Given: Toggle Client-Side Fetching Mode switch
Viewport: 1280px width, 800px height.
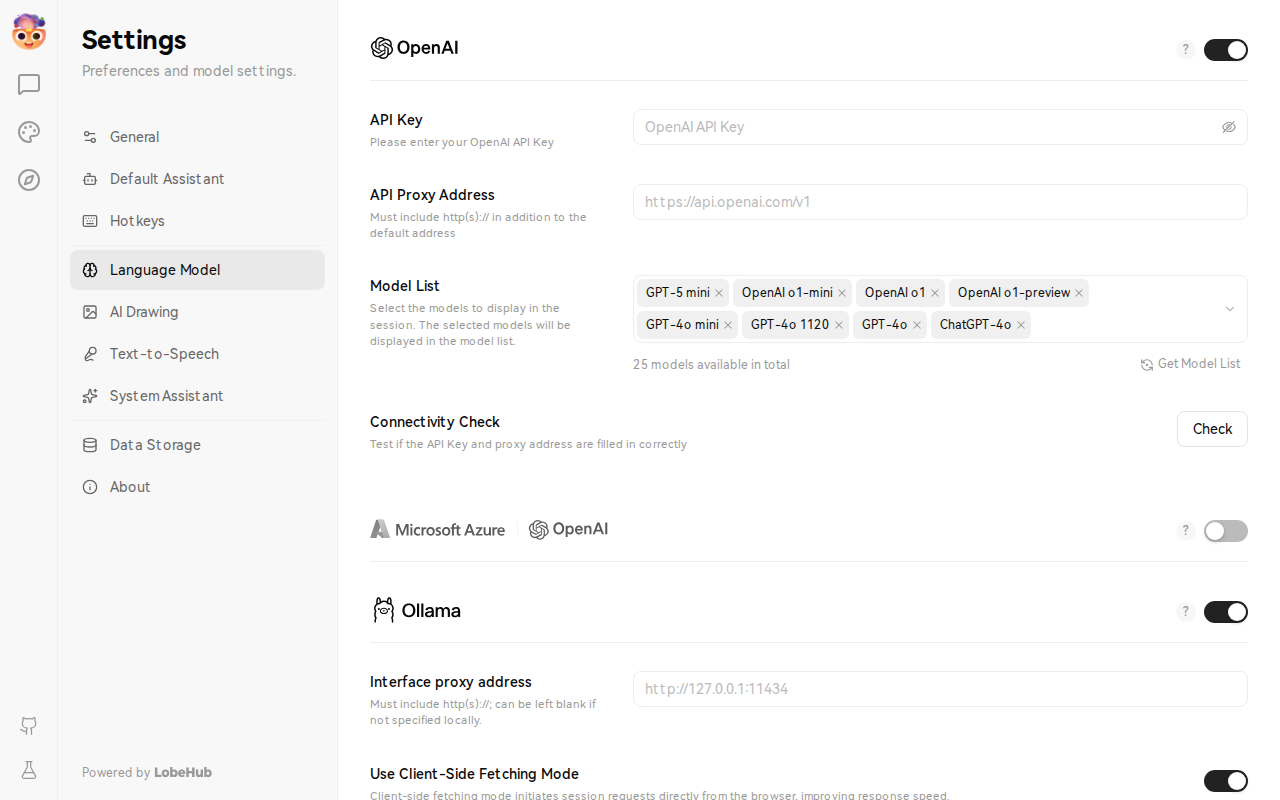Looking at the screenshot, I should click(1226, 781).
